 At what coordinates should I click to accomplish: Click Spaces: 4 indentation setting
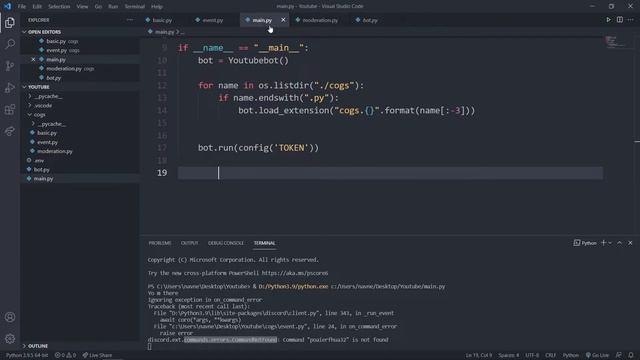[509, 355]
